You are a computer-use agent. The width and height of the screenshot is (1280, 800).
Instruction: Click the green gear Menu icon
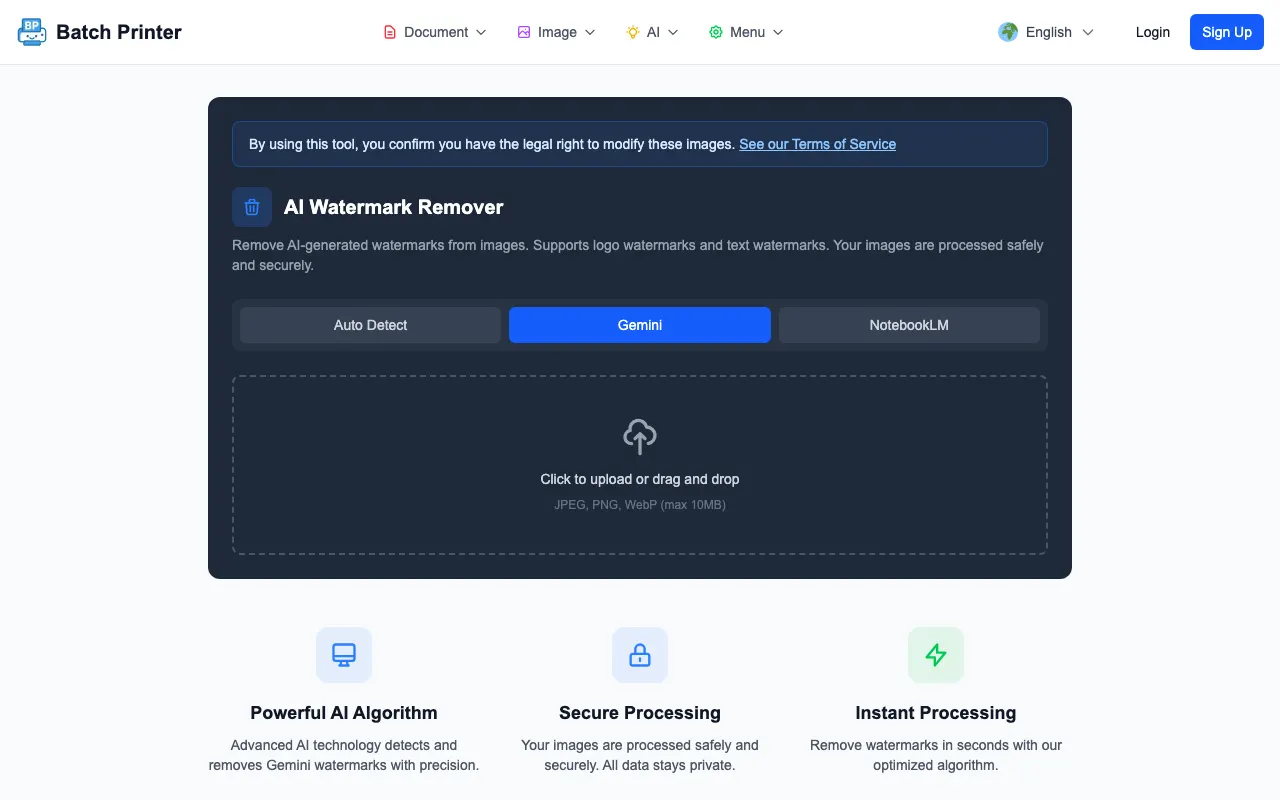[x=716, y=32]
